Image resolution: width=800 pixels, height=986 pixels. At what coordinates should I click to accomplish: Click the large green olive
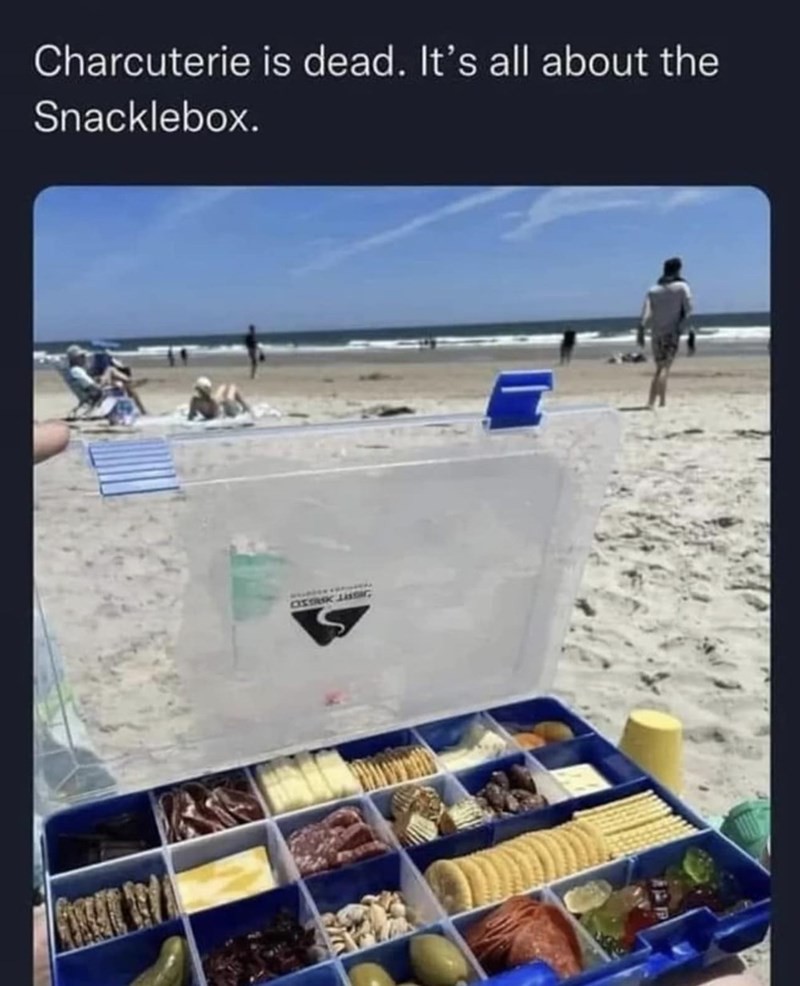click(437, 958)
